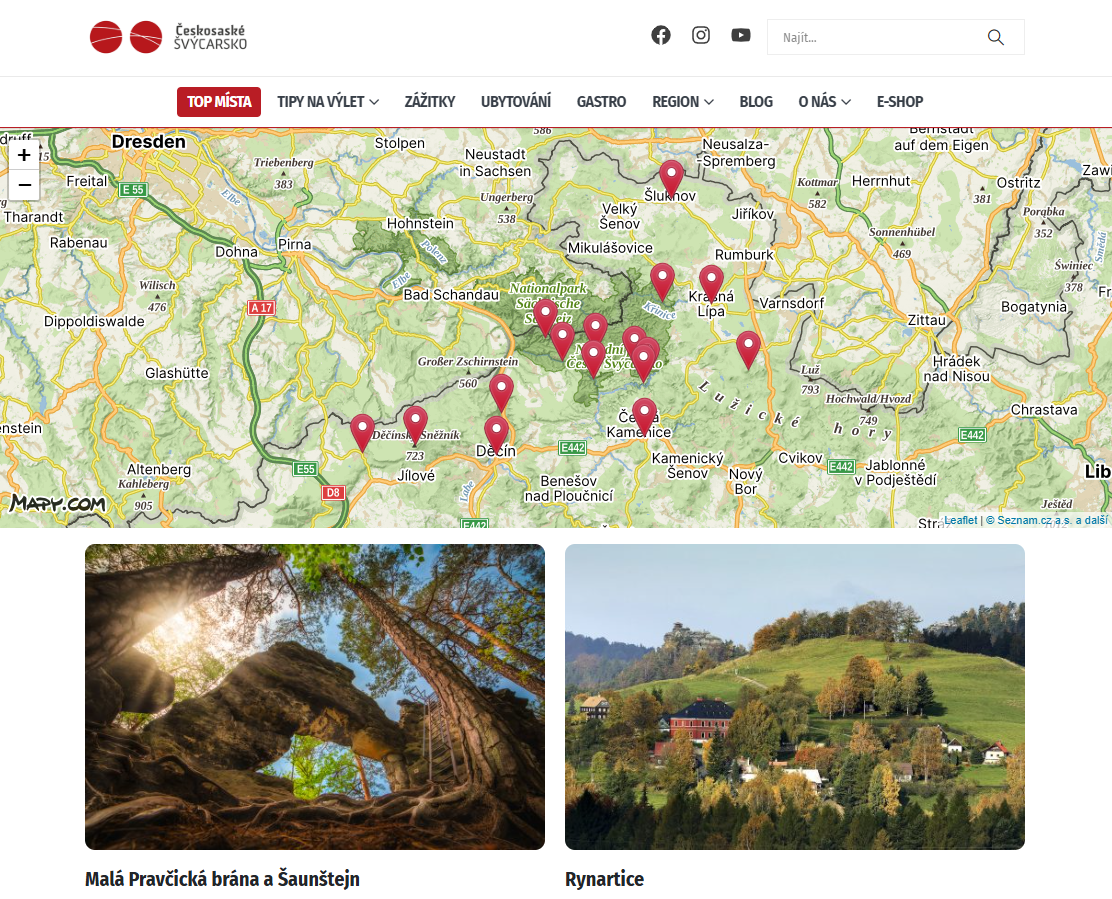Select the map pin over Děčín
This screenshot has width=1112, height=899.
point(496,434)
